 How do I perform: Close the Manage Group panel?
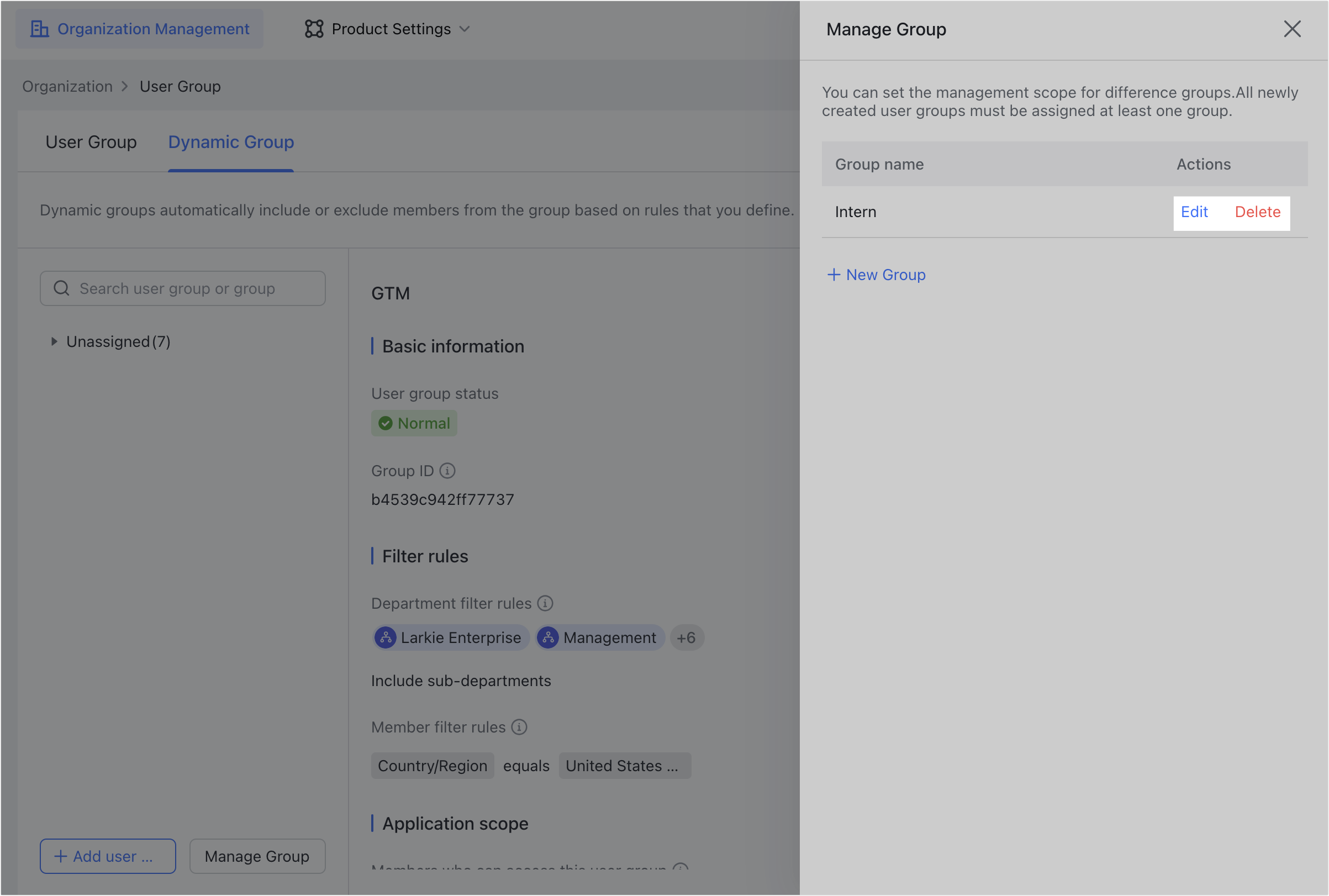1292,29
